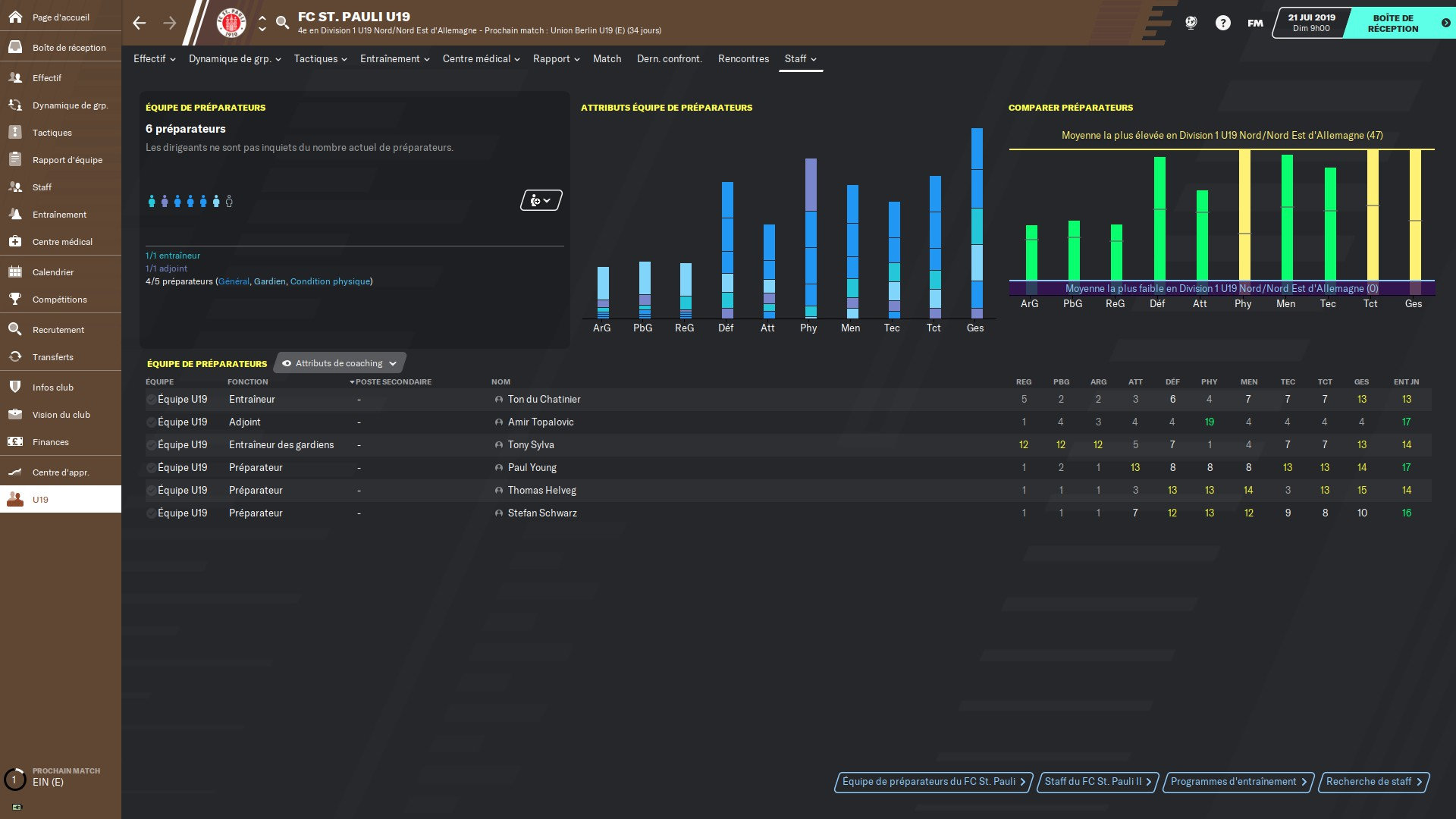Open the Condition physique link
Screen dimensions: 1456x819
tap(330, 281)
